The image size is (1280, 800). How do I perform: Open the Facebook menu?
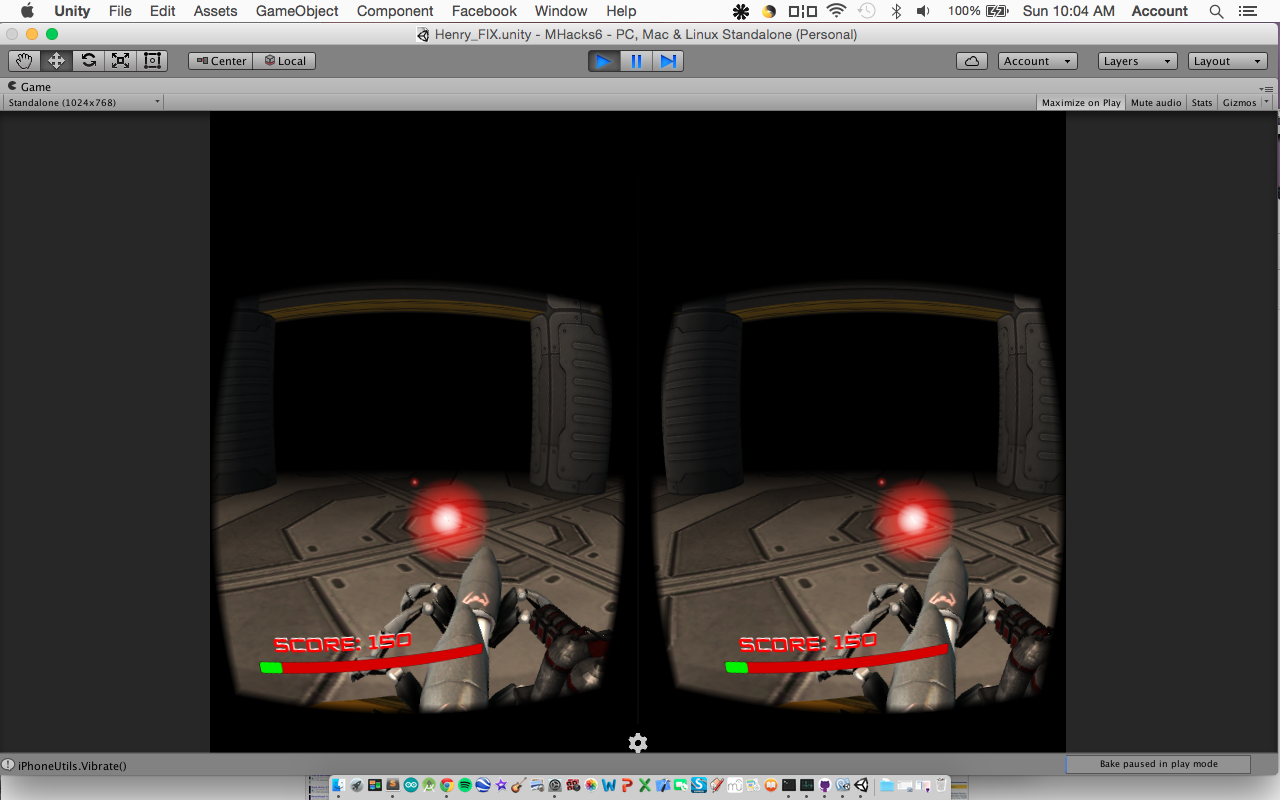484,11
